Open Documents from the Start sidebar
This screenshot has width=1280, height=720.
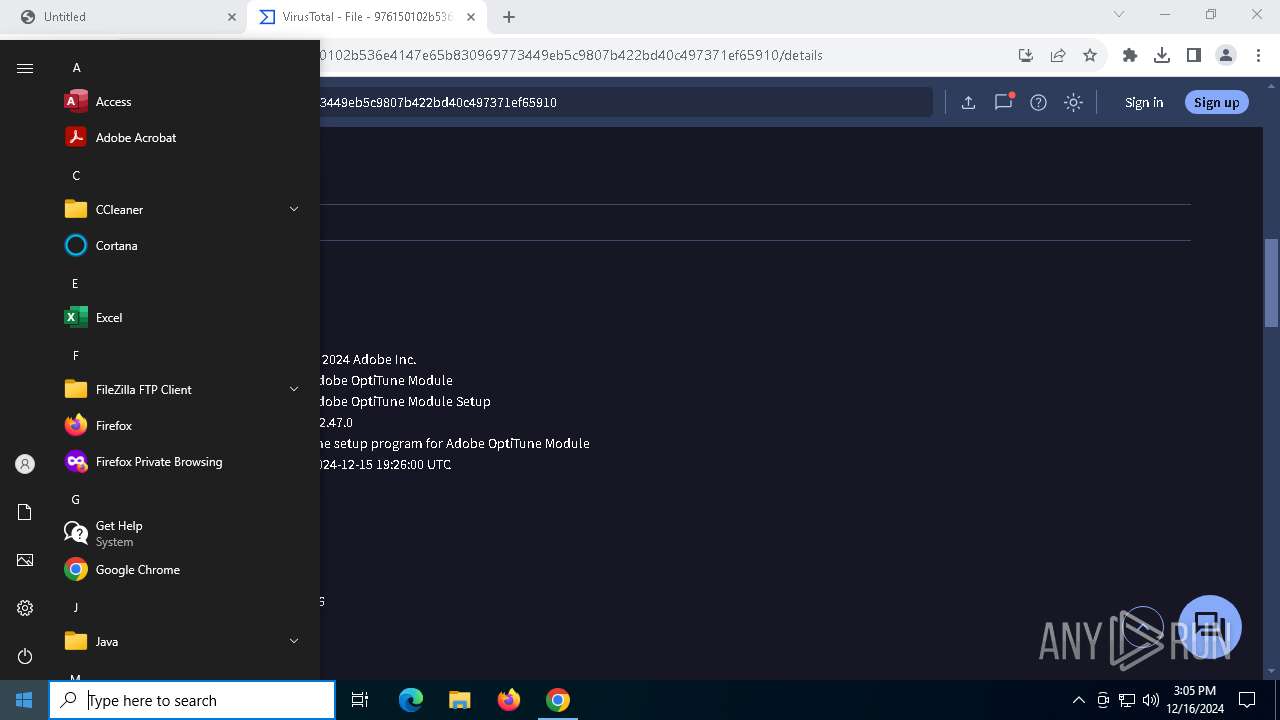tap(25, 512)
